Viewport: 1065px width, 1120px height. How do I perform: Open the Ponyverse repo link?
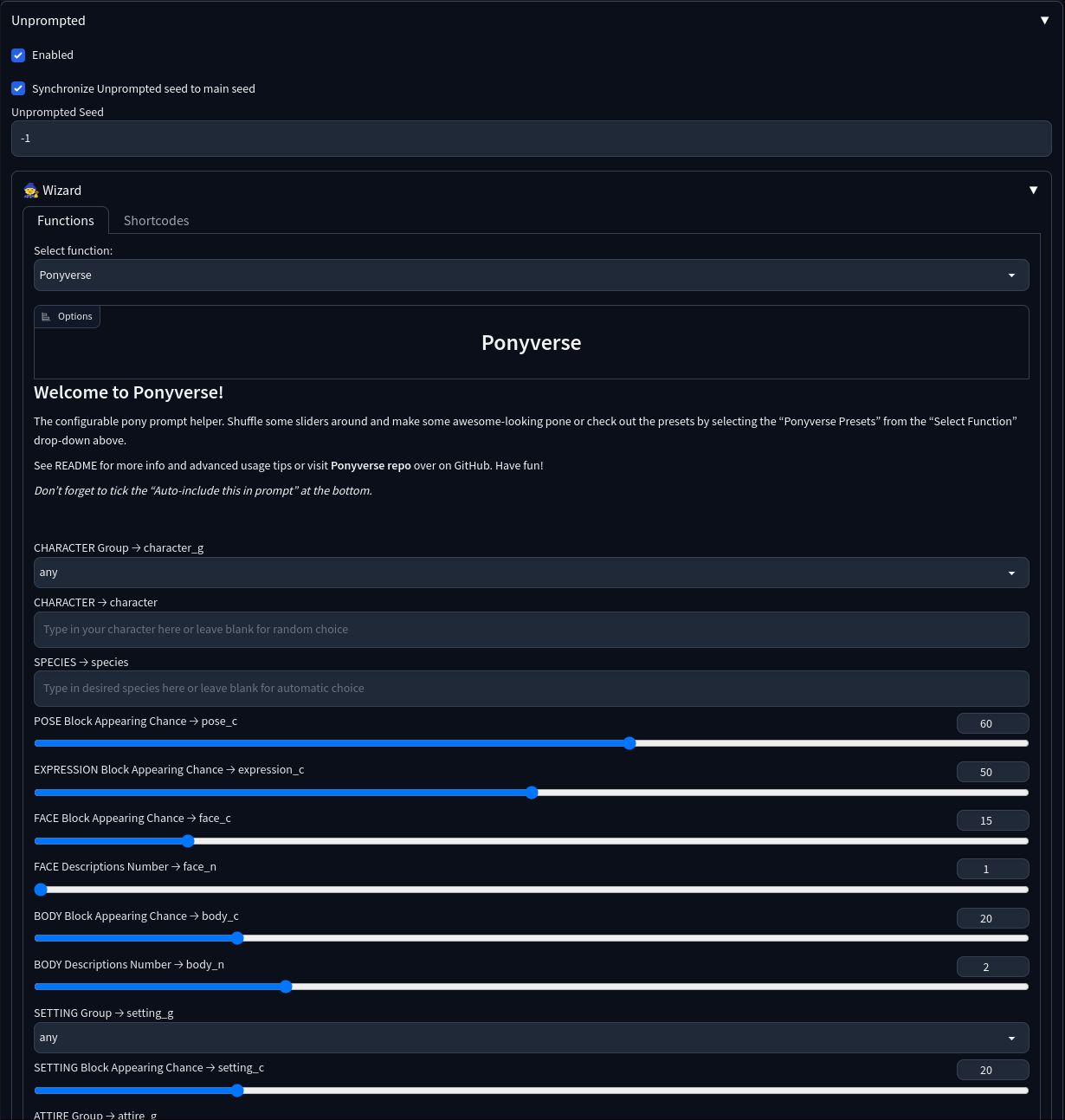point(371,465)
